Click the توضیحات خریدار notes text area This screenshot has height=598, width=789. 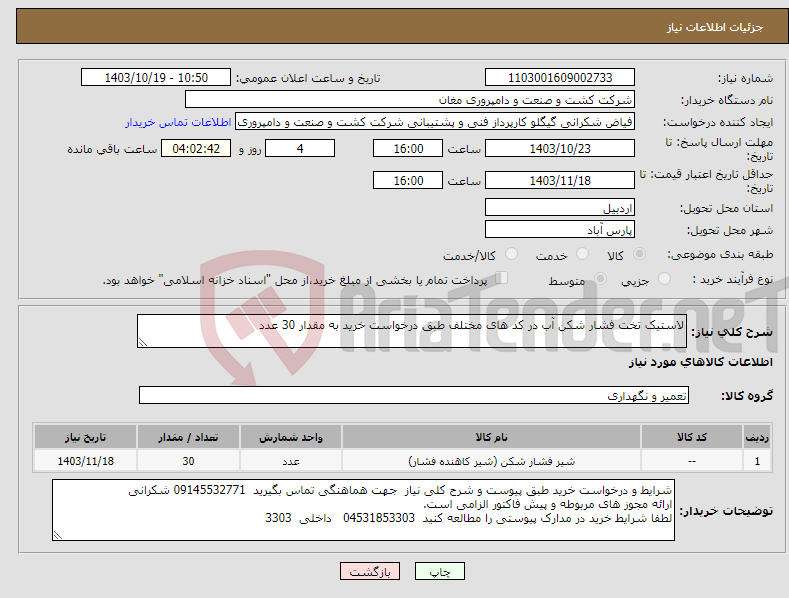pyautogui.click(x=363, y=510)
